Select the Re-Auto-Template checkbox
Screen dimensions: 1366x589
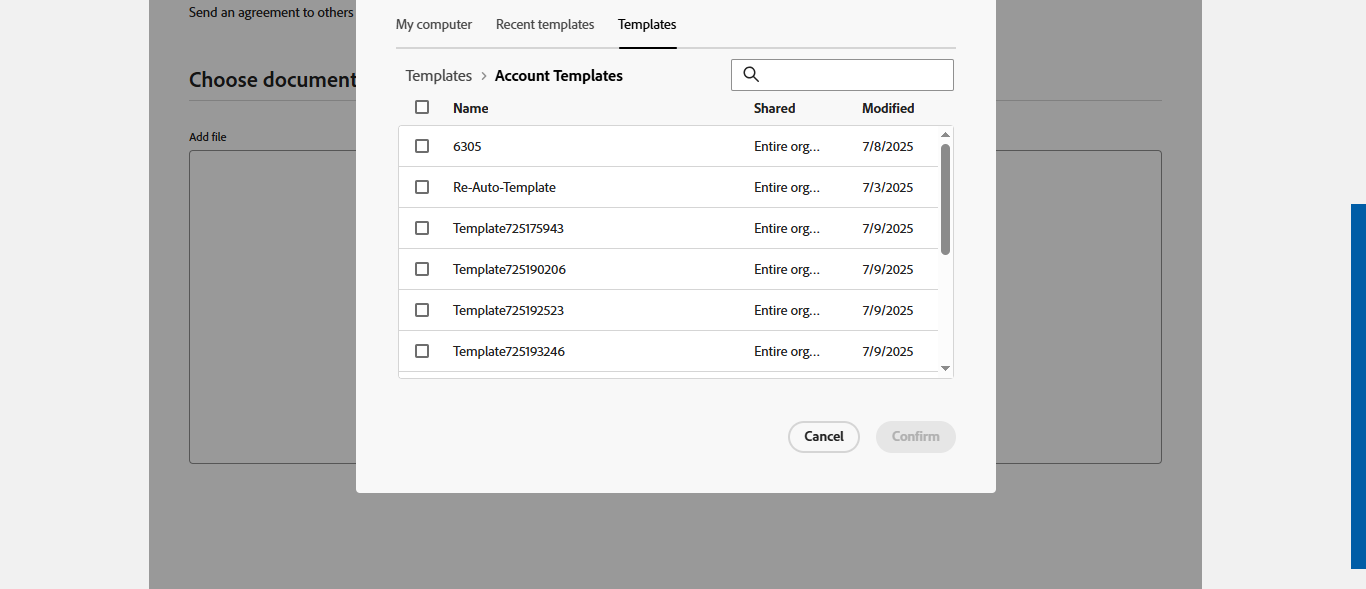pyautogui.click(x=422, y=187)
